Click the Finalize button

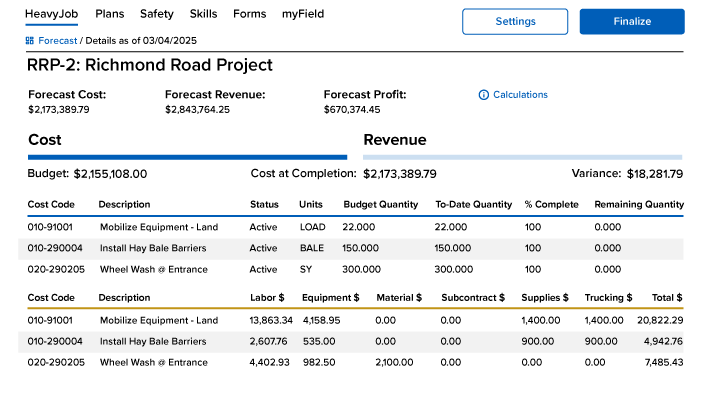[632, 21]
